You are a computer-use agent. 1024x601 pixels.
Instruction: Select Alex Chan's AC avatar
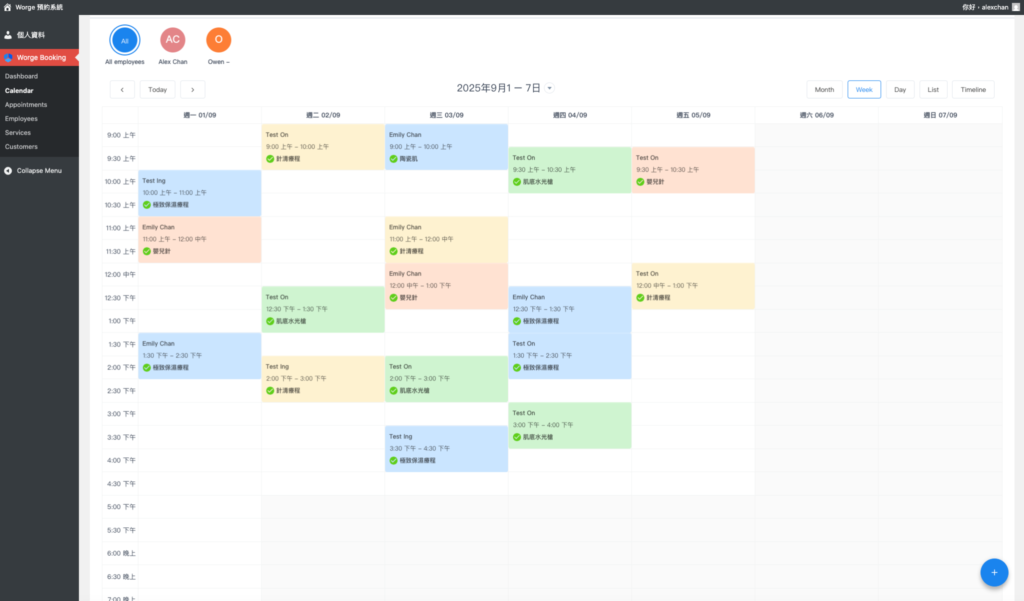[173, 40]
